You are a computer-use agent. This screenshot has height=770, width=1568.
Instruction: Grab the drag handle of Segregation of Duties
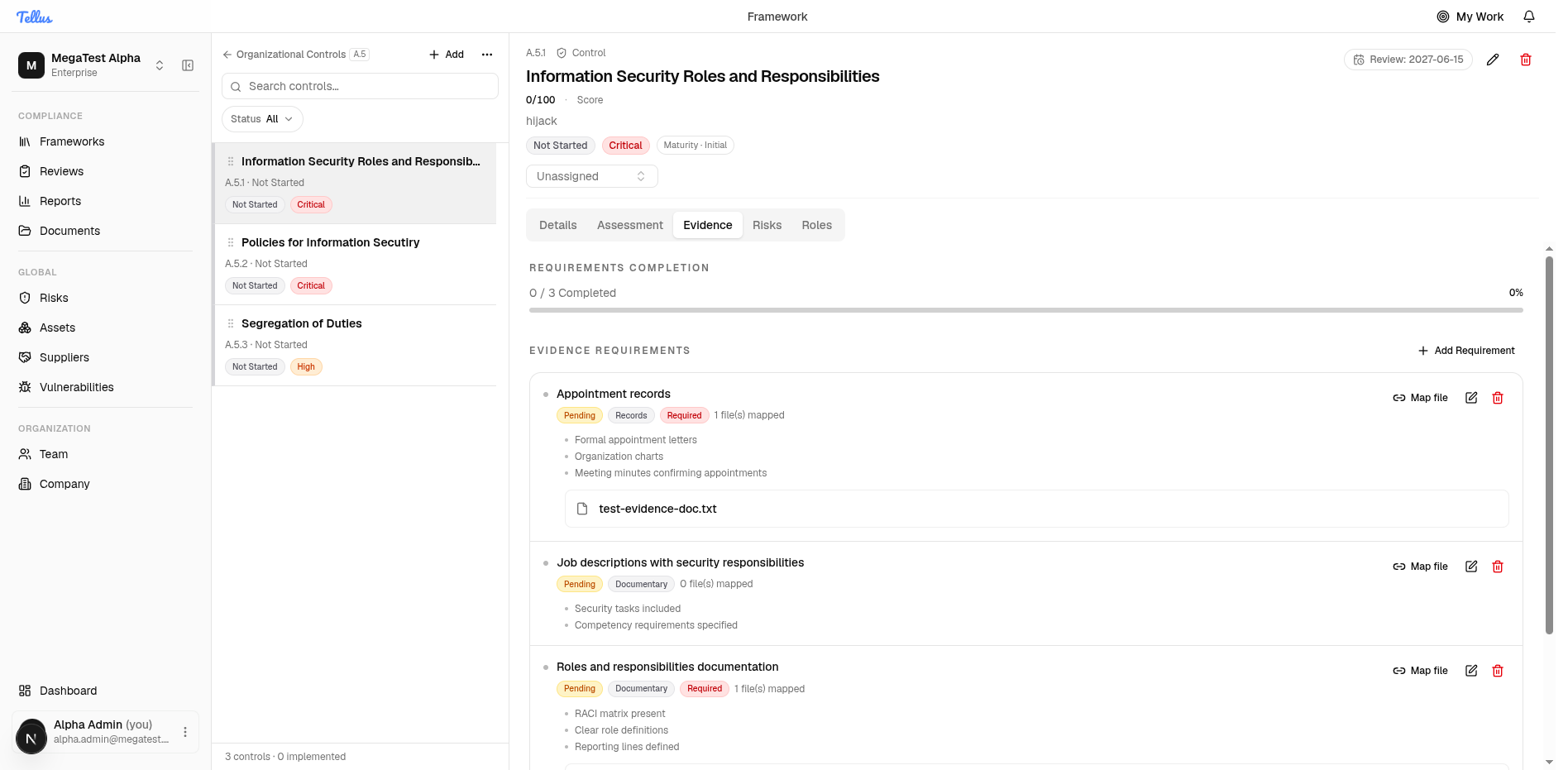[x=231, y=323]
